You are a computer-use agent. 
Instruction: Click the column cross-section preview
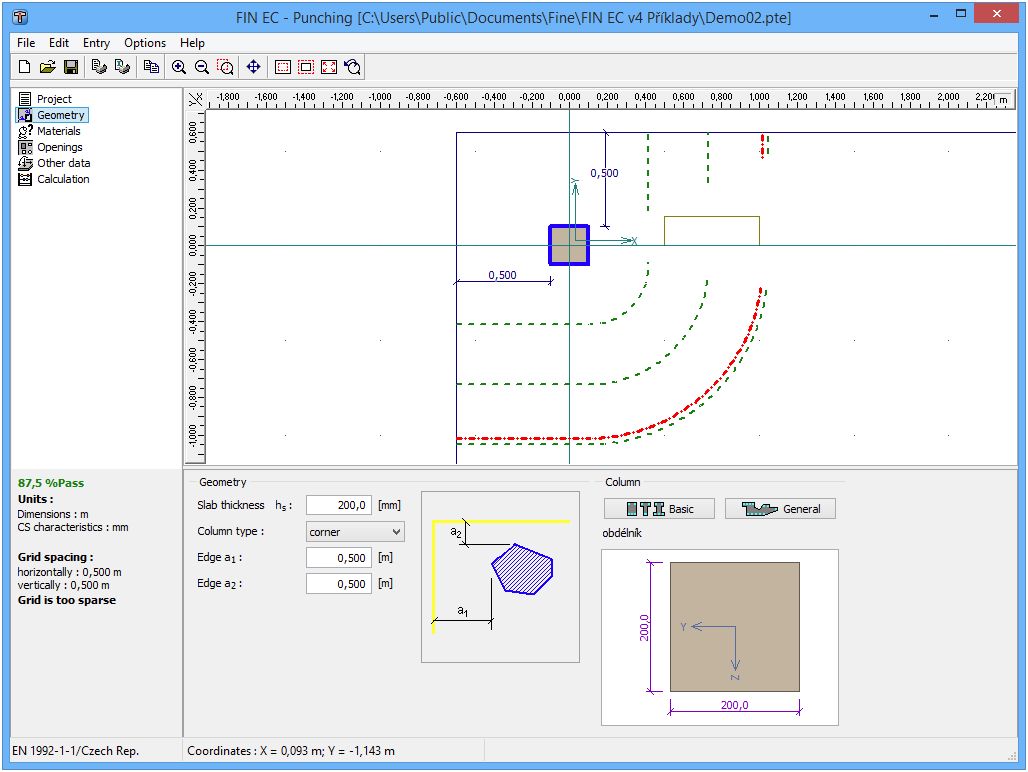720,638
